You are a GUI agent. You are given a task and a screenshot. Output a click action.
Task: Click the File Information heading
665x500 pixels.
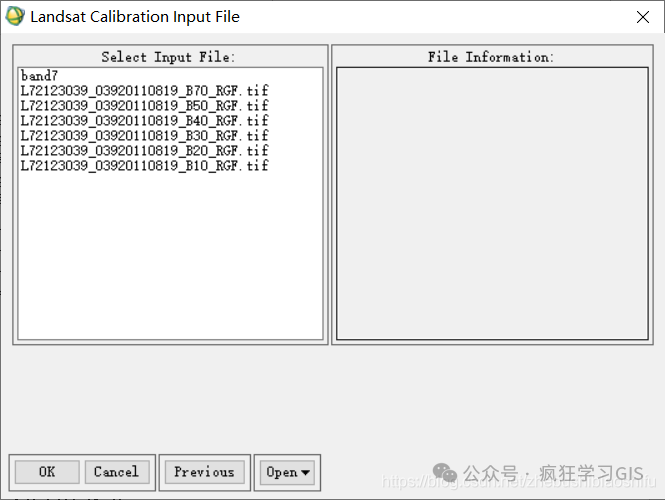point(491,57)
